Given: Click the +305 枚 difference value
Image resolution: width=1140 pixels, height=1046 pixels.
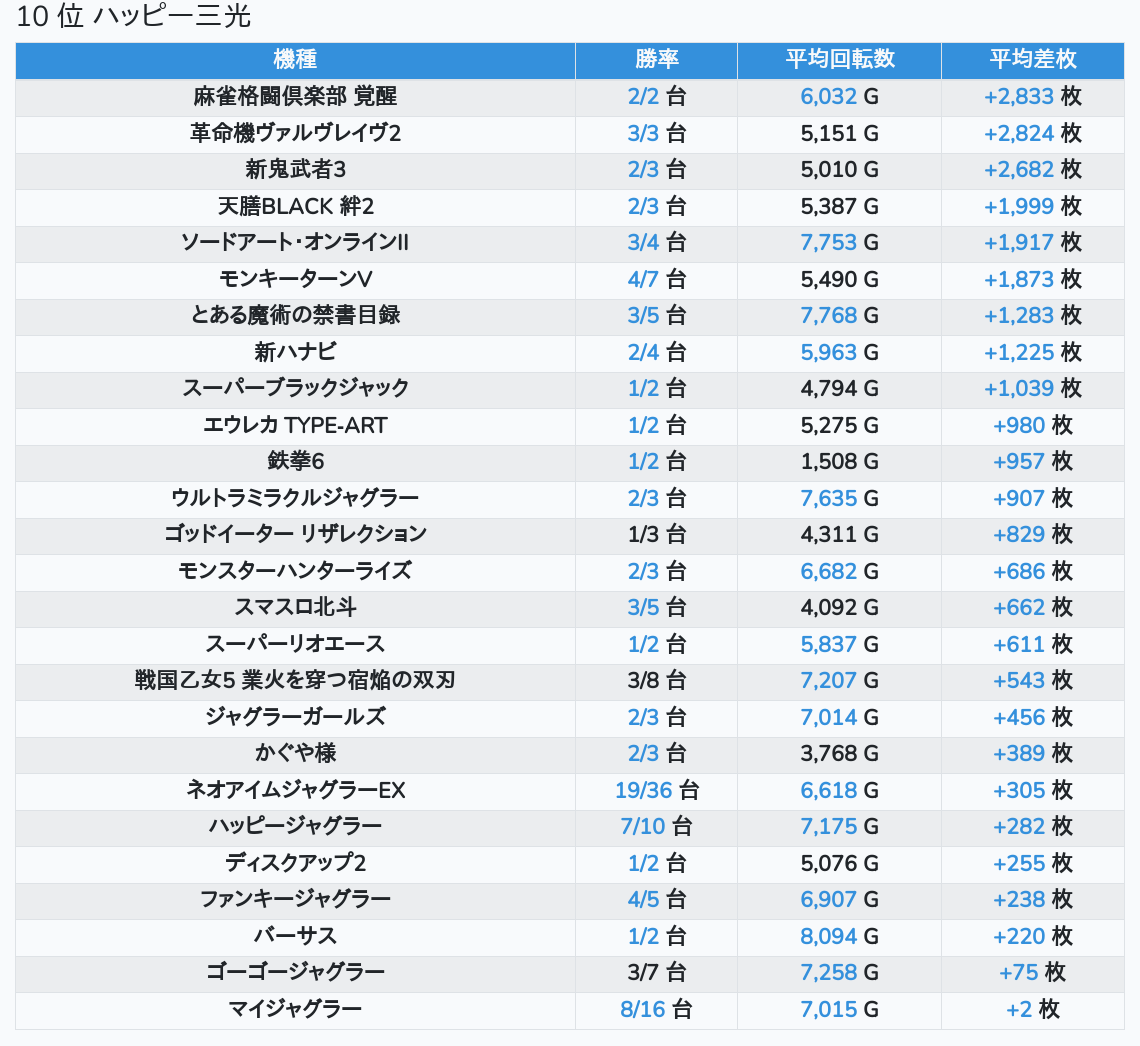Looking at the screenshot, I should click(x=1032, y=791).
